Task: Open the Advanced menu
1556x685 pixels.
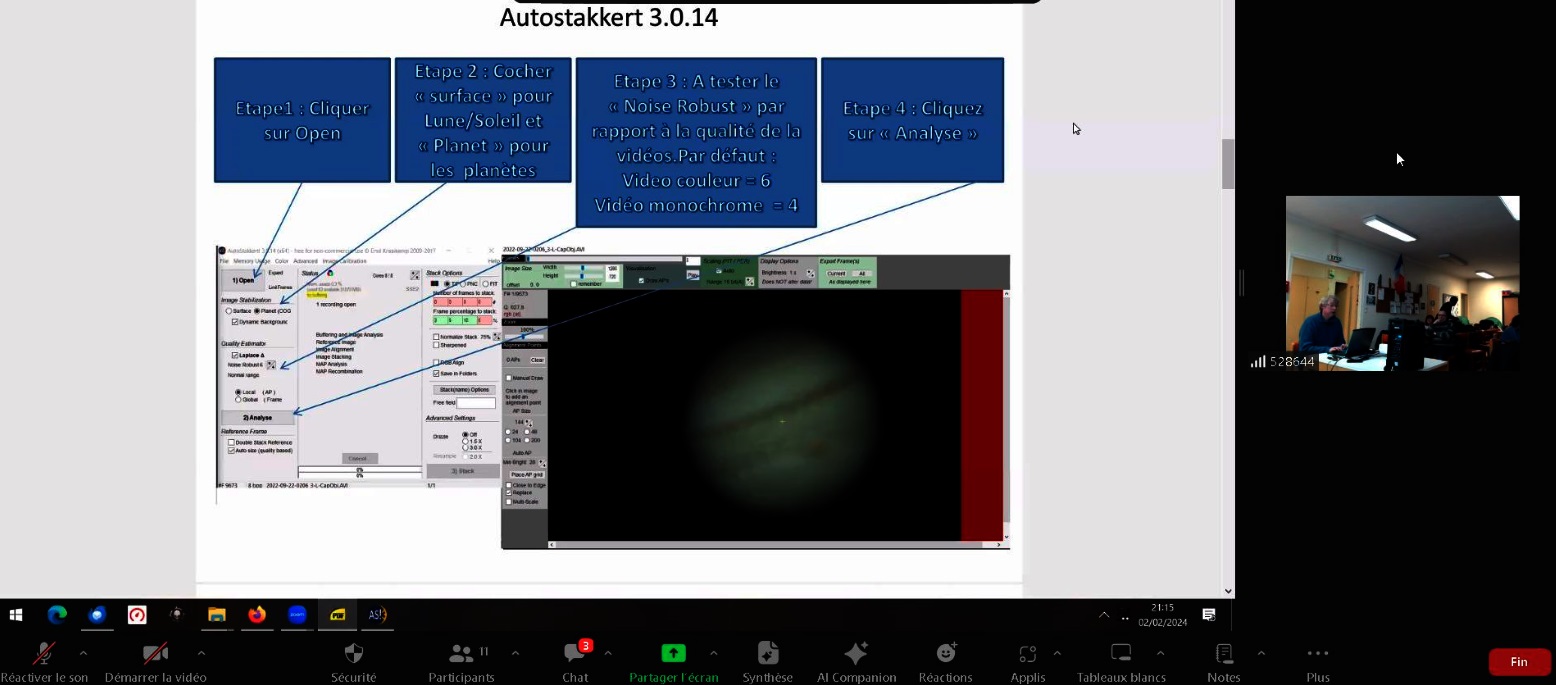Action: 305,261
